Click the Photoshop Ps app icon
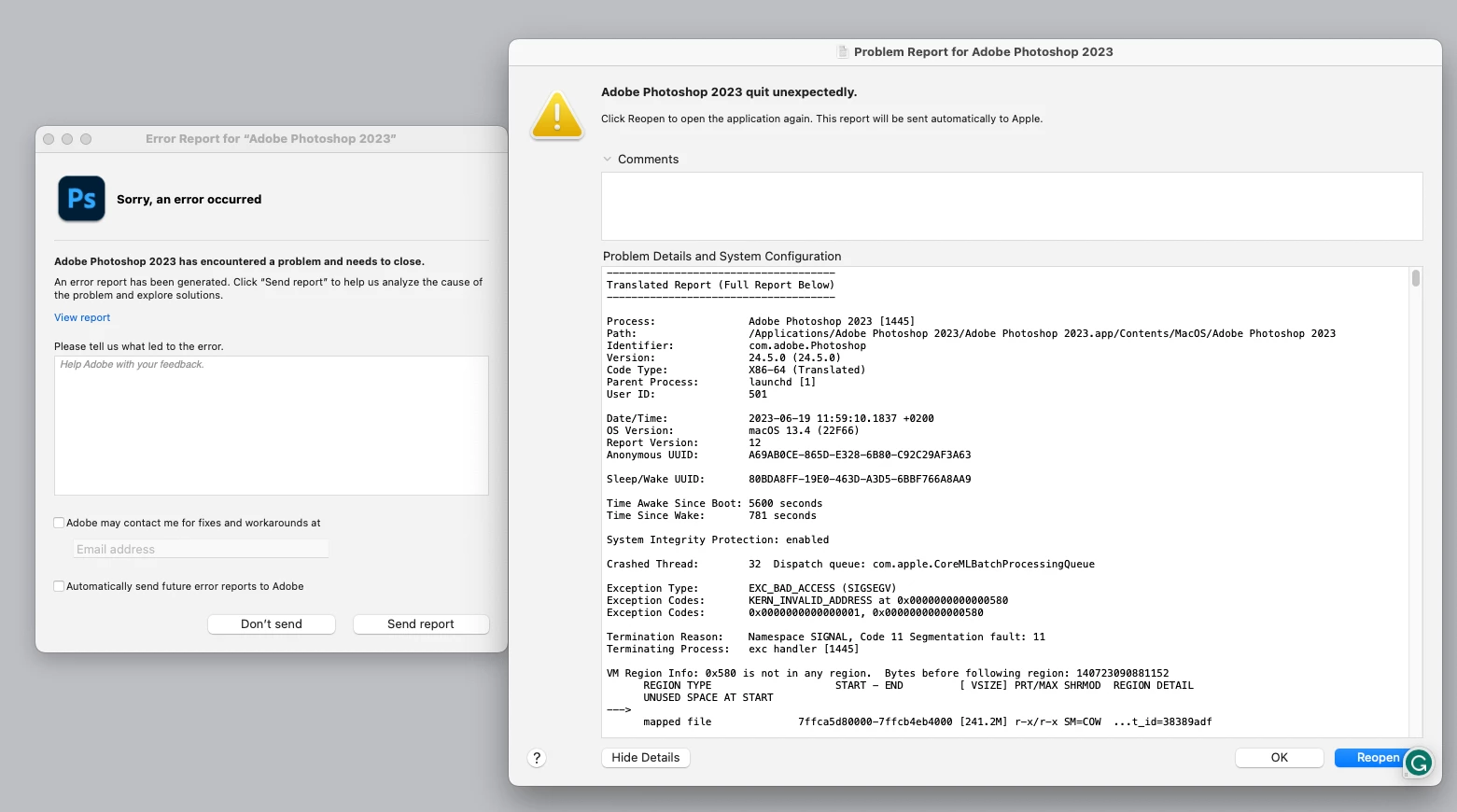 81,199
